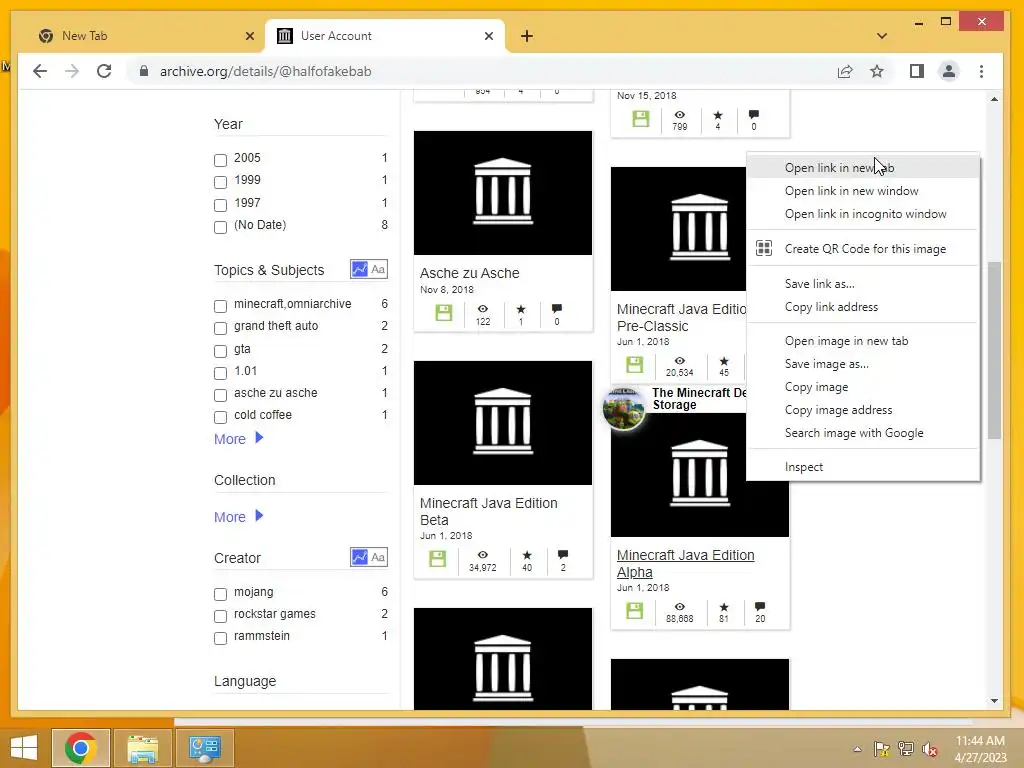Expand More under Topics & Subjects
This screenshot has width=1024, height=768.
coord(238,439)
